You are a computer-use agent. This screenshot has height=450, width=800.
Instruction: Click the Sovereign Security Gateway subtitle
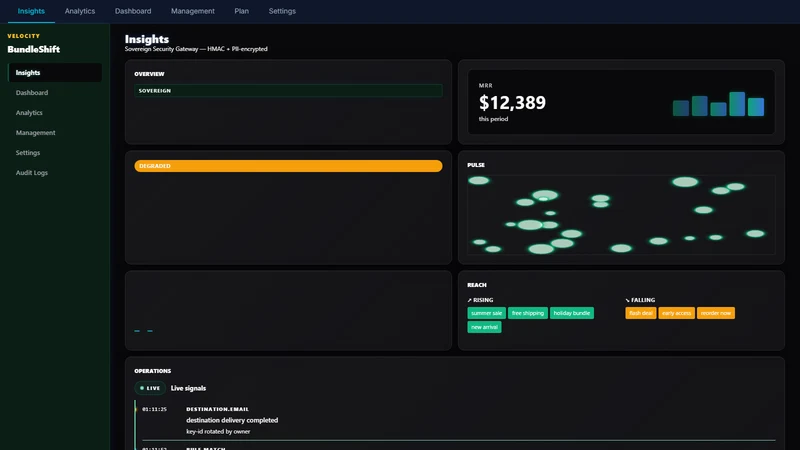click(196, 49)
